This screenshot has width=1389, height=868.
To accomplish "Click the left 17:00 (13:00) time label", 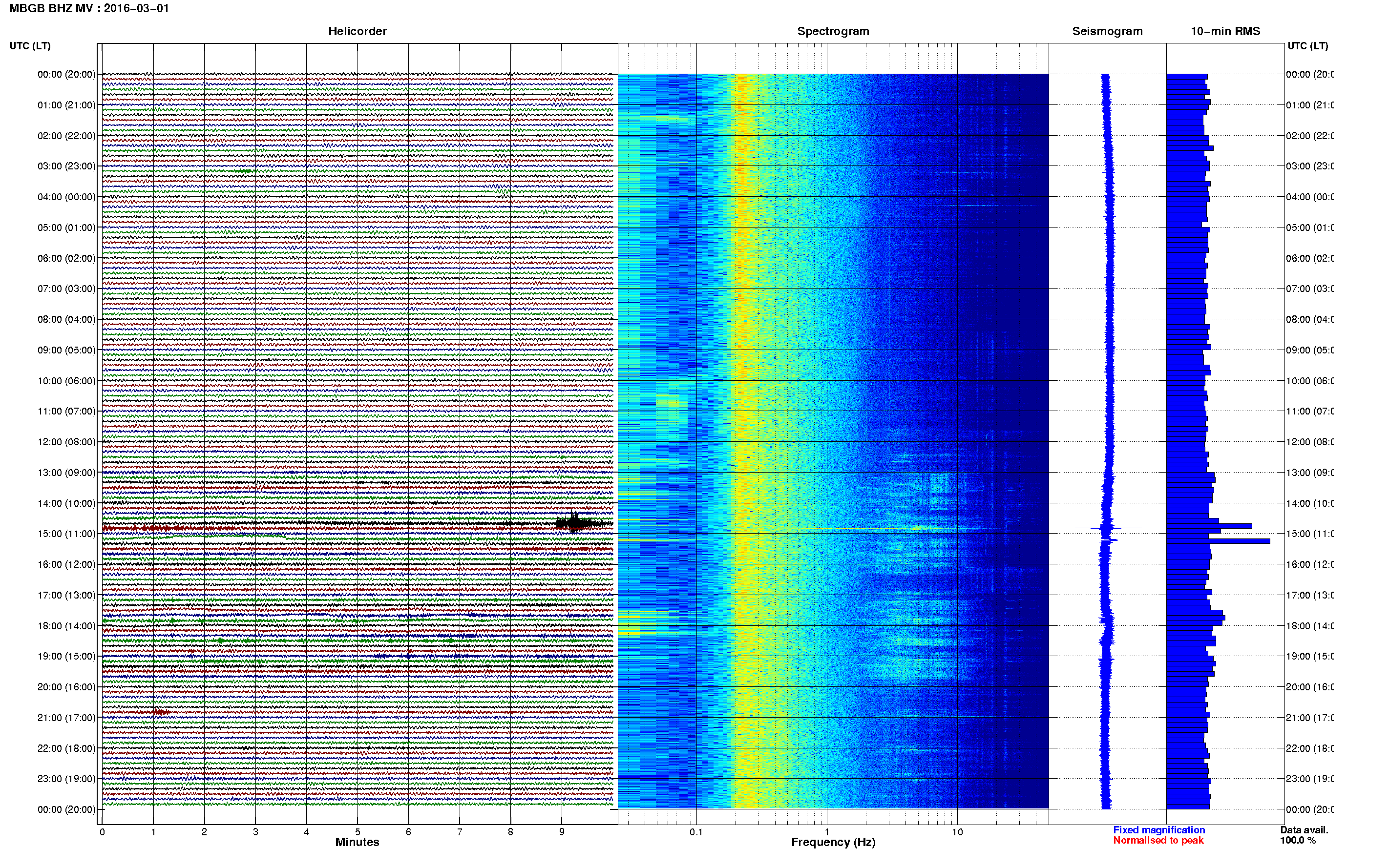I will [x=66, y=595].
